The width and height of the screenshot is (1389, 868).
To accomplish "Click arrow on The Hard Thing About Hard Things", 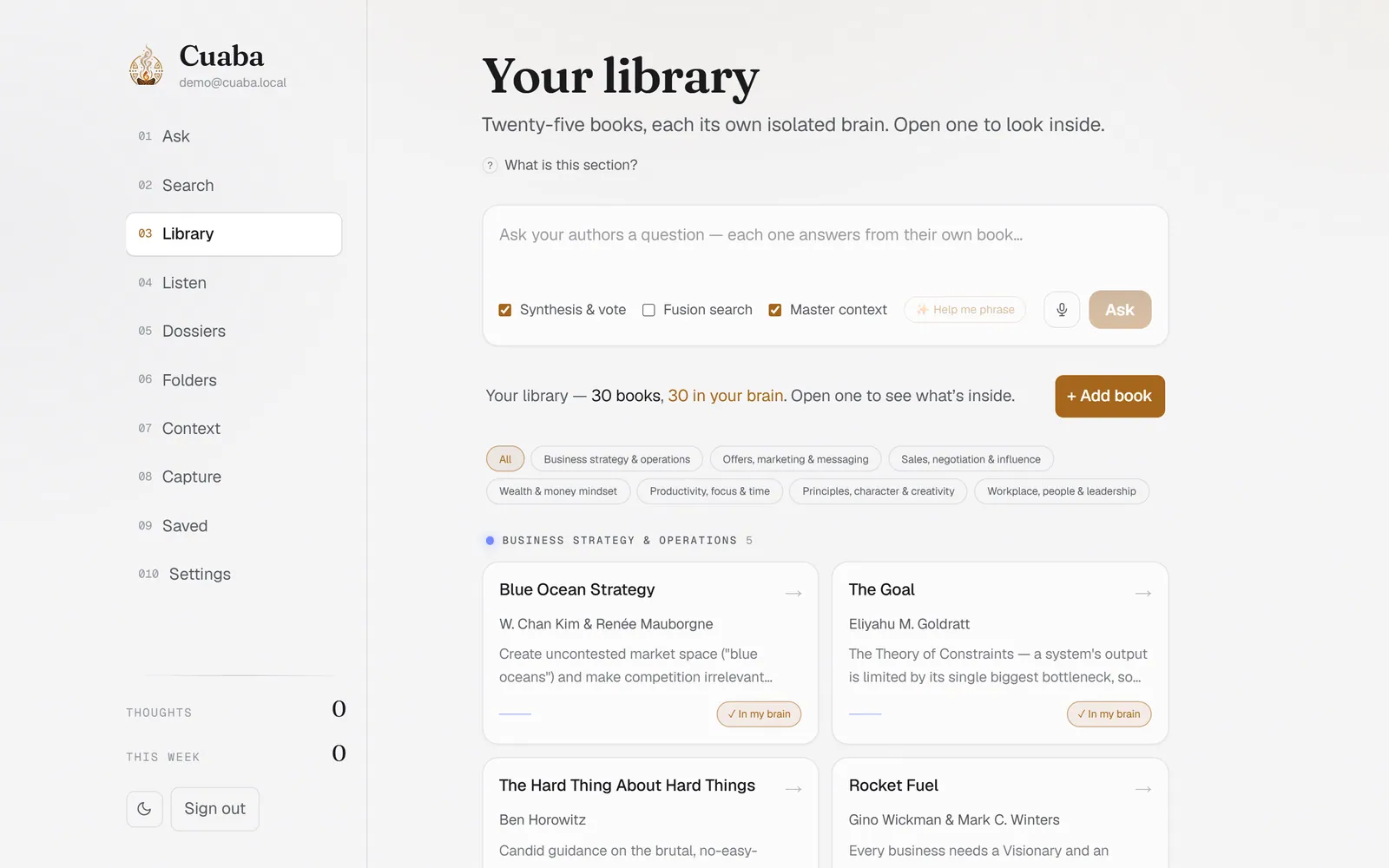I will (793, 789).
